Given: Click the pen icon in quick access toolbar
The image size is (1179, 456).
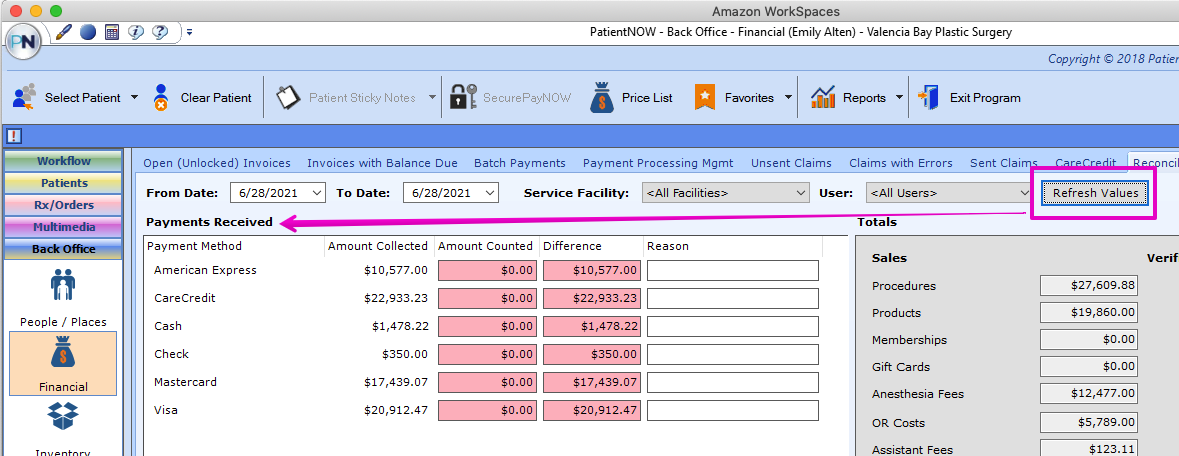Looking at the screenshot, I should (65, 32).
